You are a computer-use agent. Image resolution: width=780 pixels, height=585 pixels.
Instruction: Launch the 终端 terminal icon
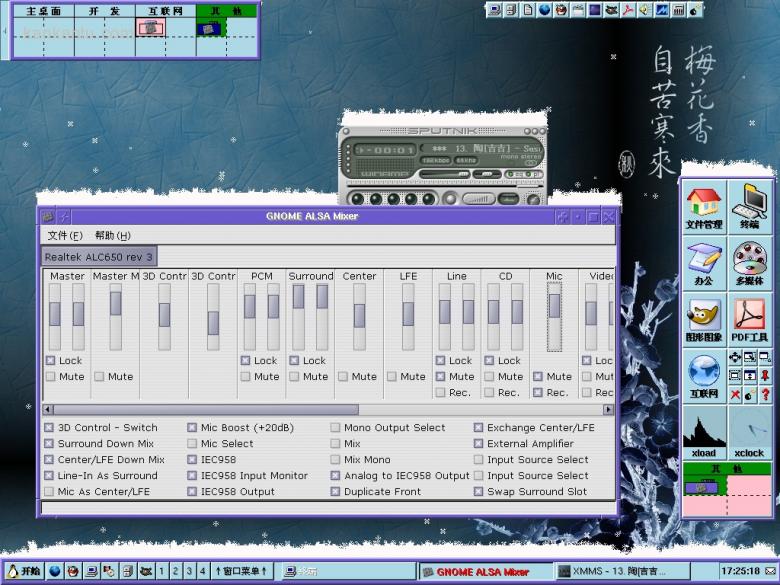749,203
